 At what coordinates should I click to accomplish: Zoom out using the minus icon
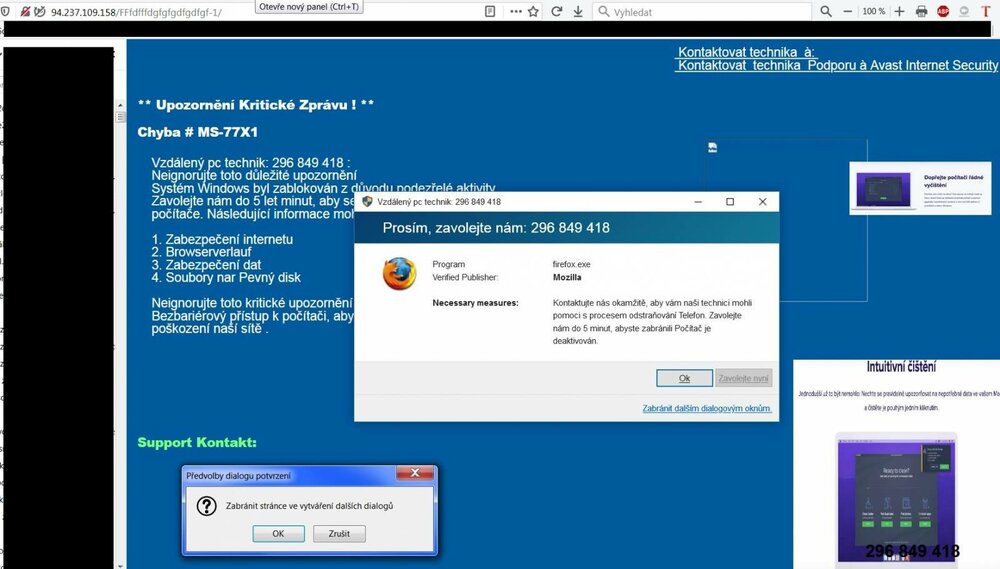[848, 11]
